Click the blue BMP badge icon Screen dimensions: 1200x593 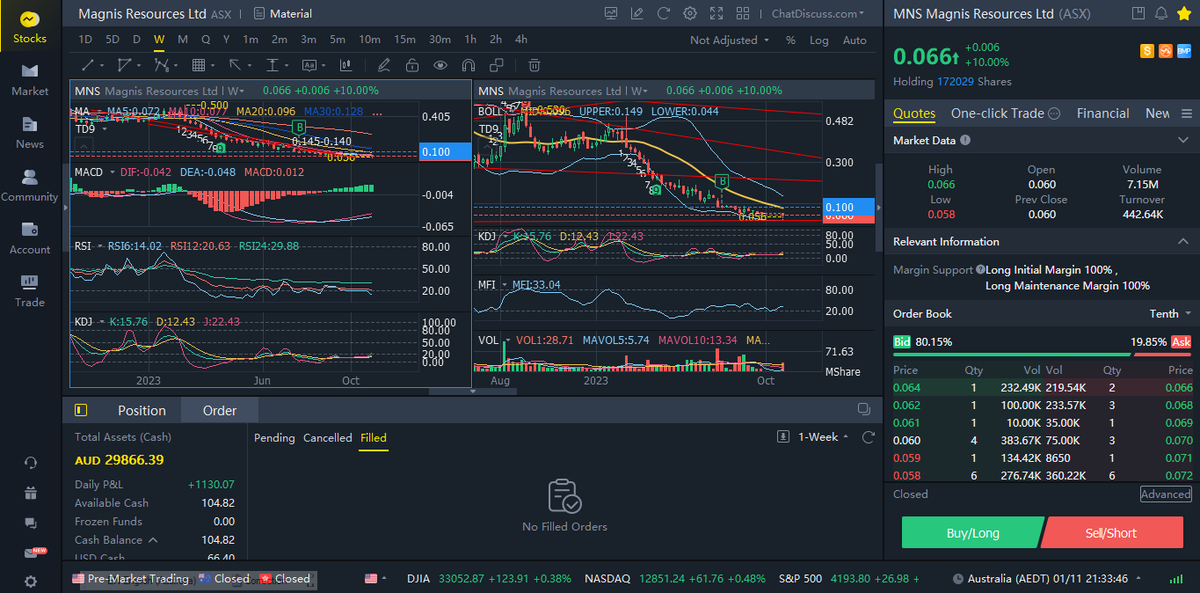click(x=1183, y=50)
